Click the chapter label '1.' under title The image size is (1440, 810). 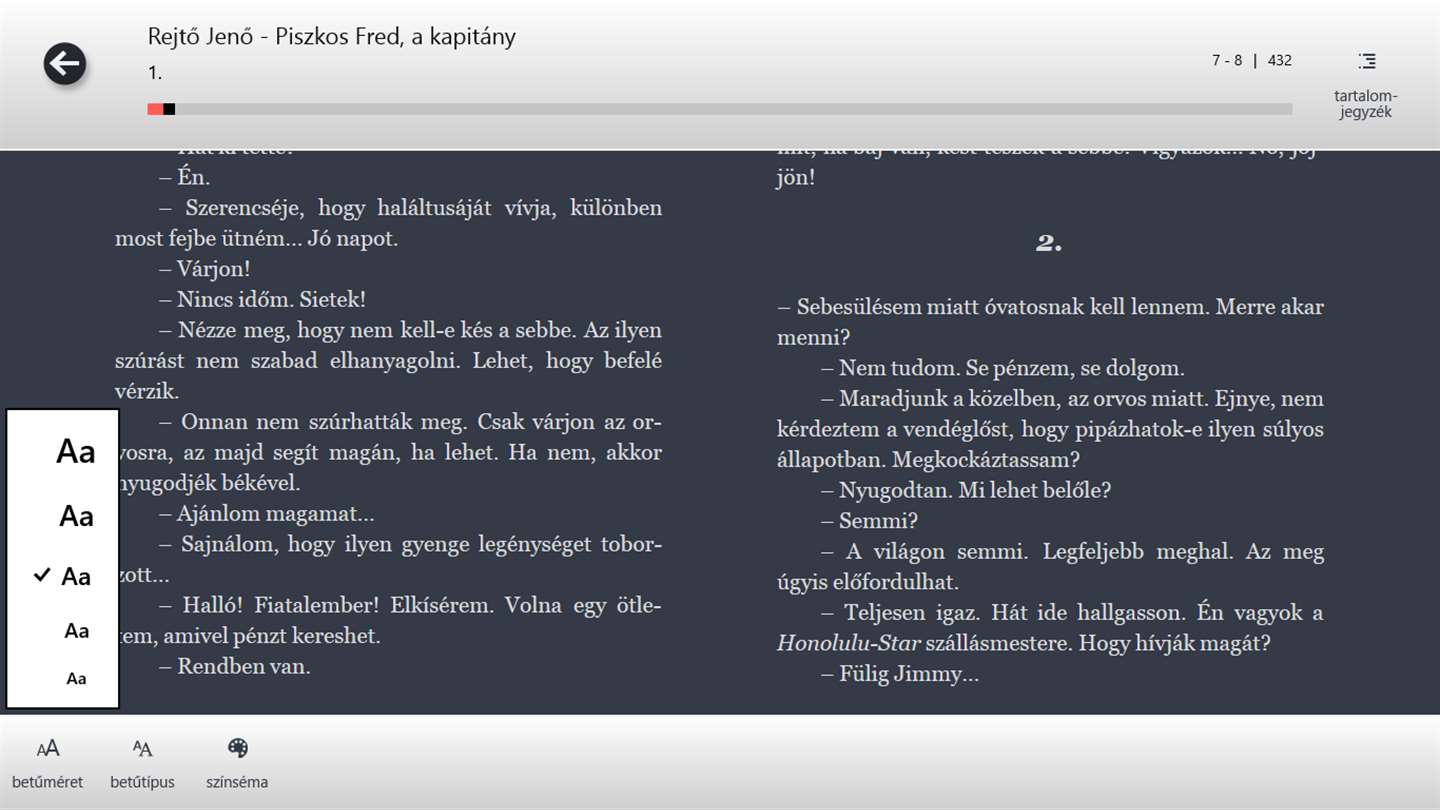[155, 73]
